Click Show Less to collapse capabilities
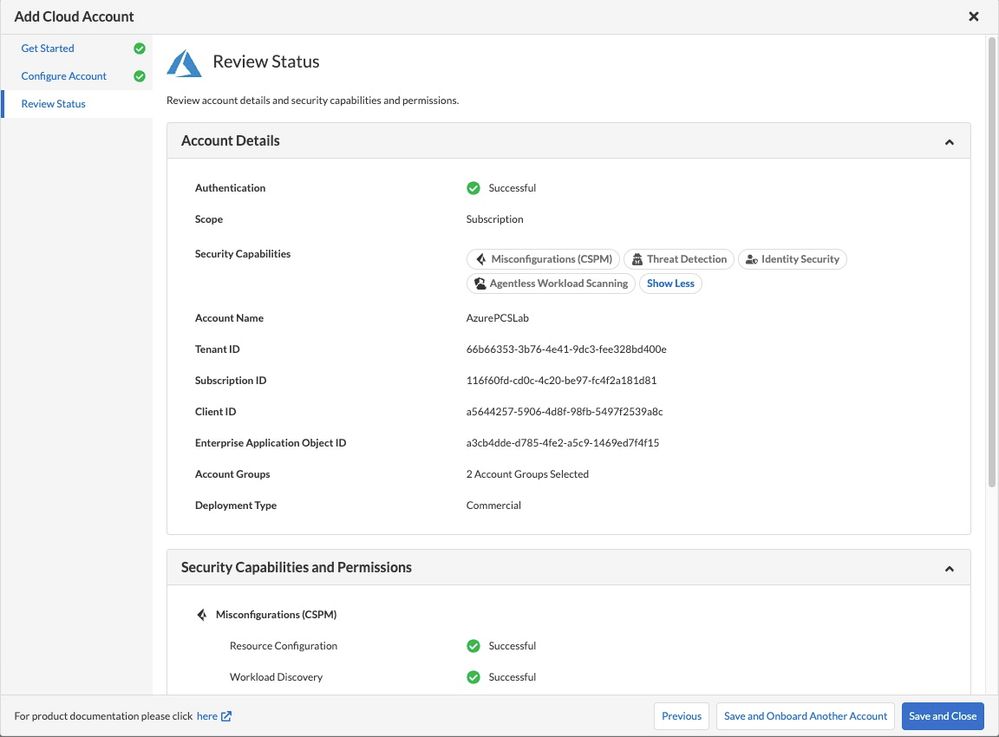Viewport: 999px width, 737px height. pyautogui.click(x=670, y=284)
